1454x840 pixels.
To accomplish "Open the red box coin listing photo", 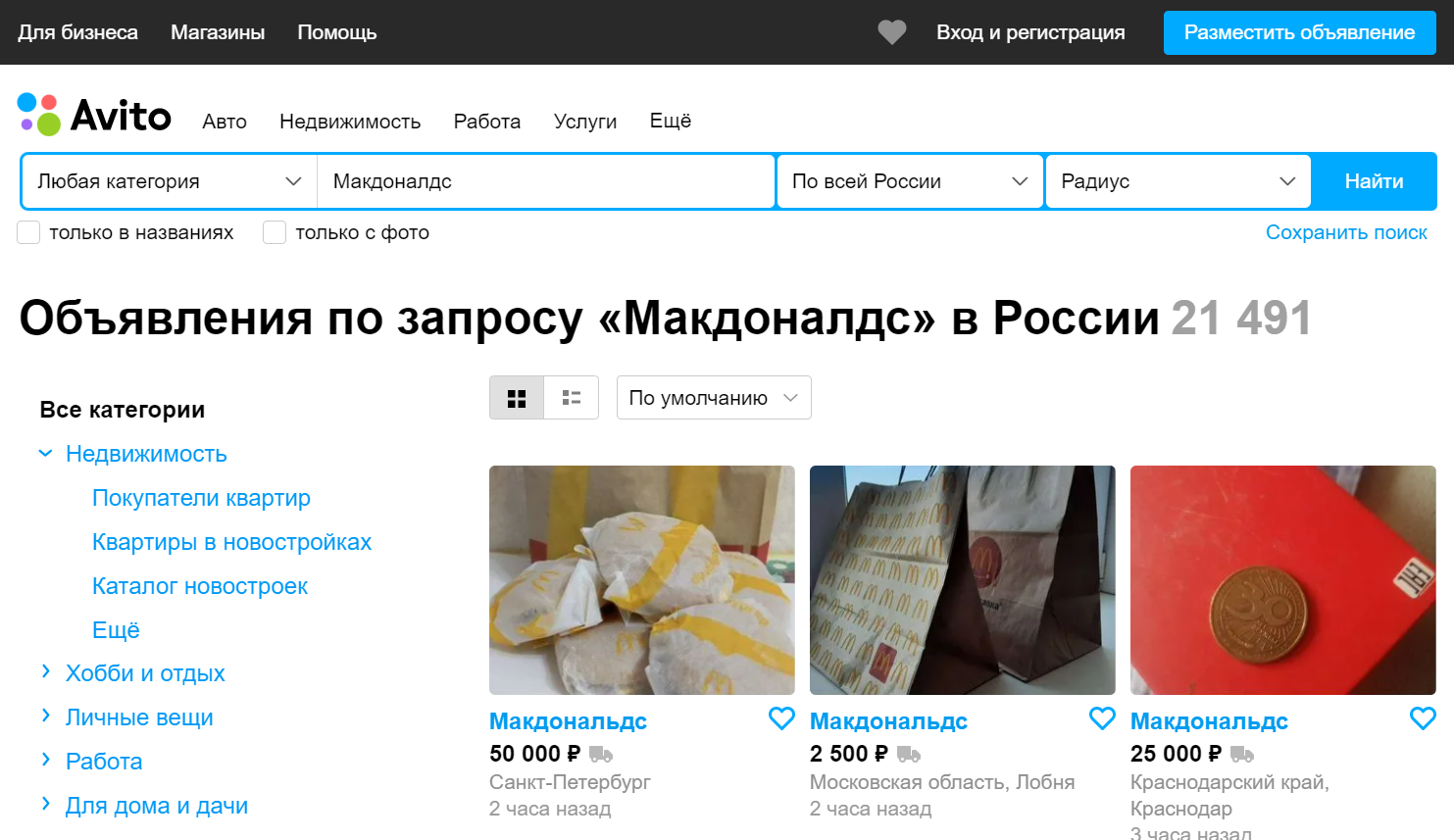I will (1282, 579).
